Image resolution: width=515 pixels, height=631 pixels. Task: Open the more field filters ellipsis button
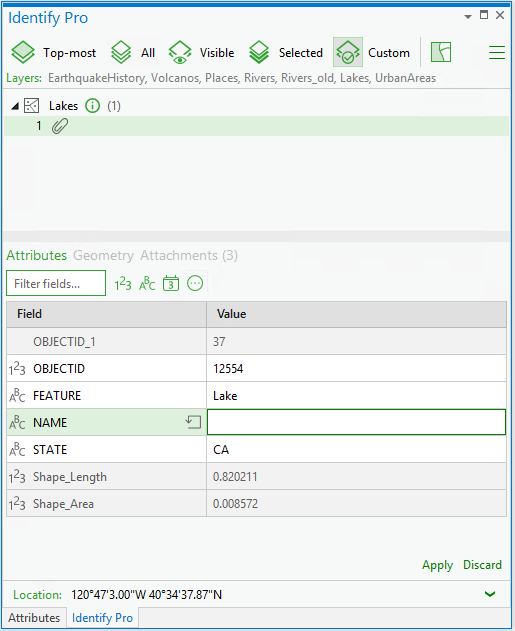click(x=195, y=283)
